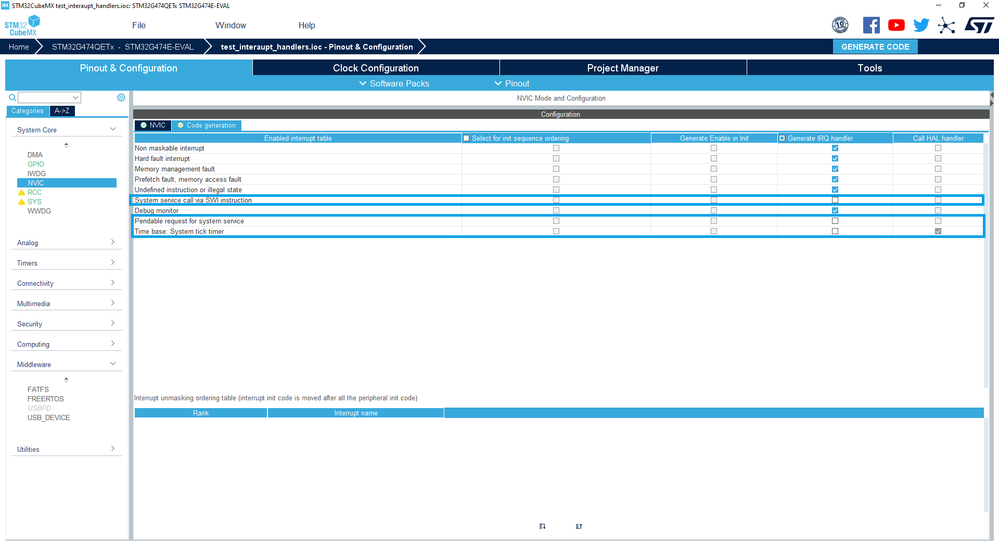This screenshot has width=999, height=542.
Task: Toggle Call HAL handler for System tick timer
Action: coord(938,231)
